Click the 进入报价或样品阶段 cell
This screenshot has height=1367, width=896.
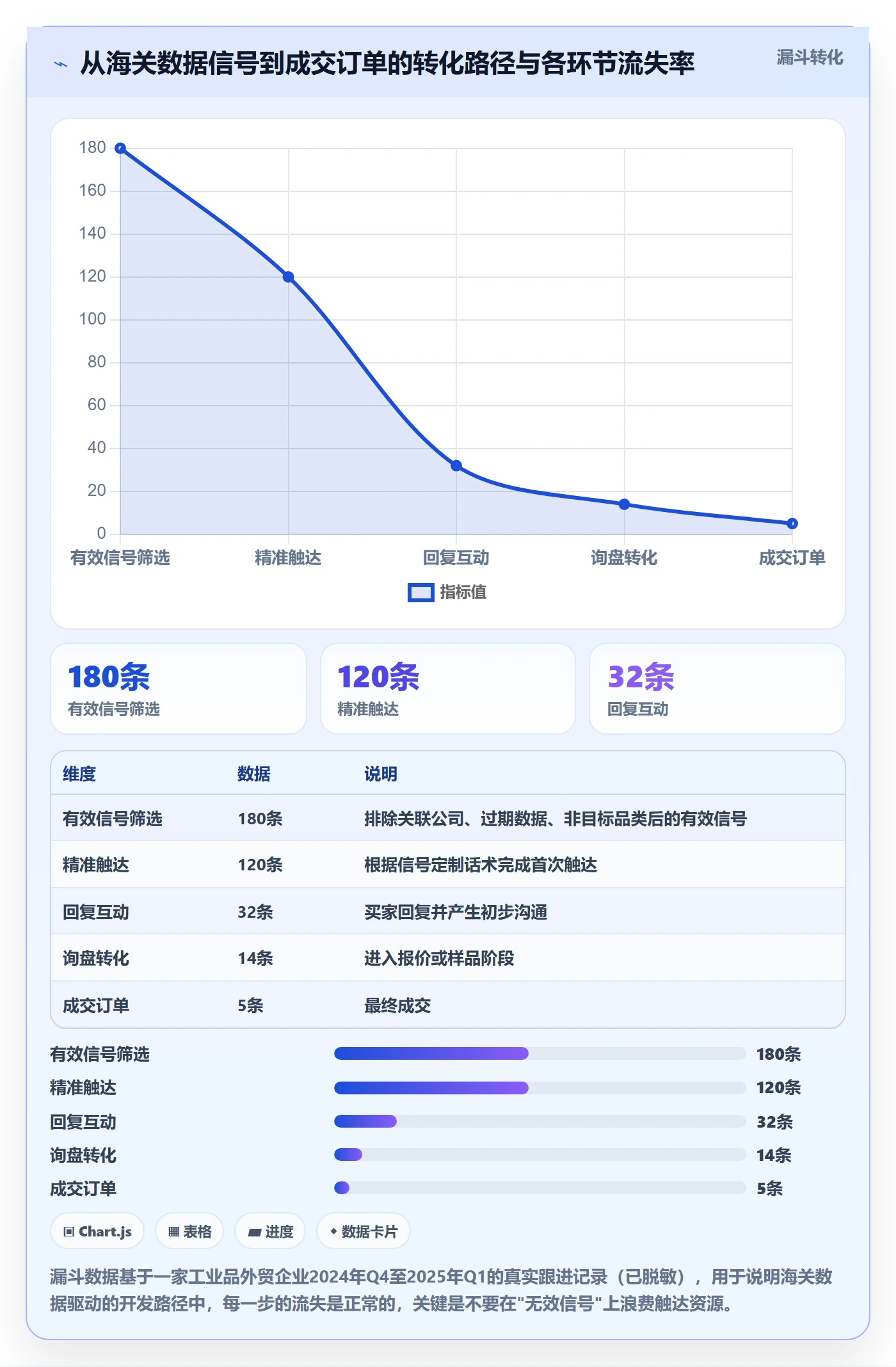point(439,958)
